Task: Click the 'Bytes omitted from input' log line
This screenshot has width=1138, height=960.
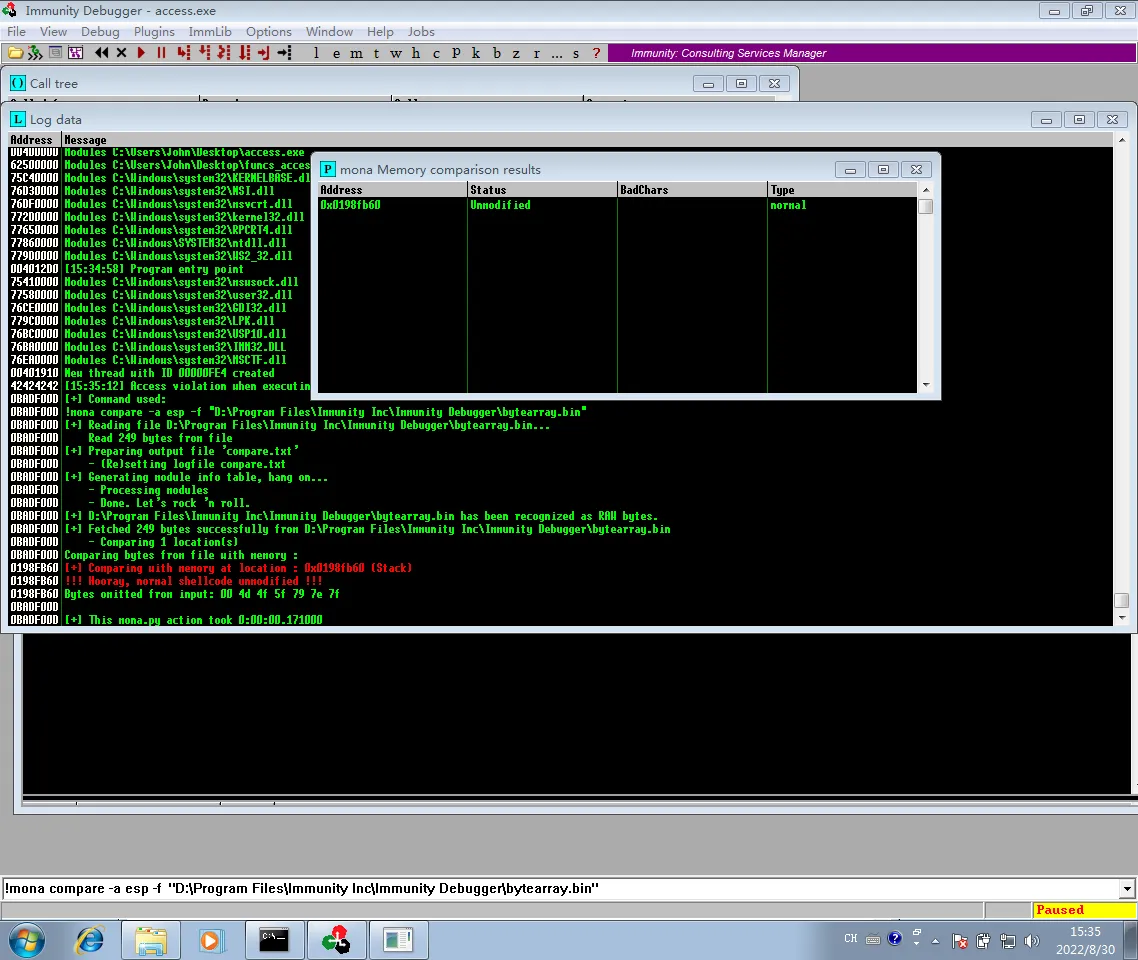Action: [202, 594]
